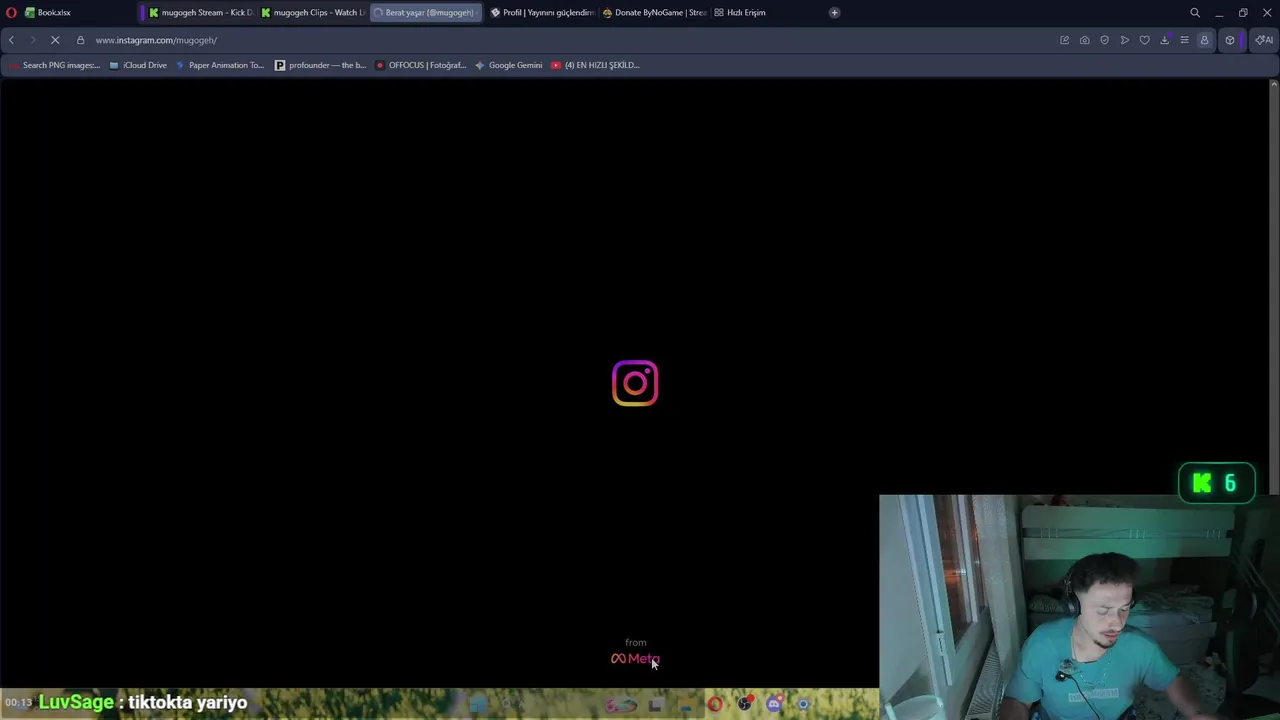
Task: View site security lock info
Action: point(80,40)
